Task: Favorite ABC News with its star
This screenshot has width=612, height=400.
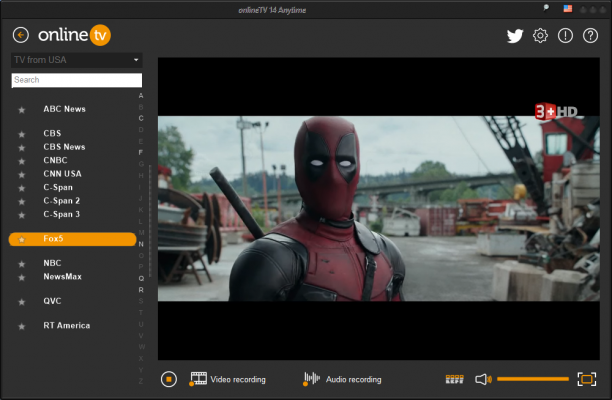Action: point(22,110)
